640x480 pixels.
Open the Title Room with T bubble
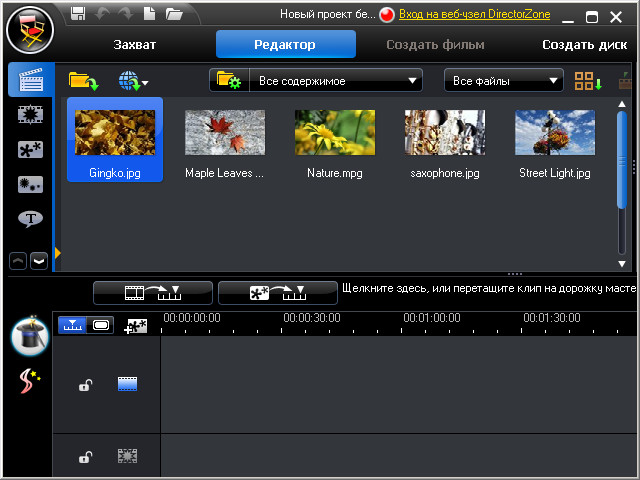(31, 218)
